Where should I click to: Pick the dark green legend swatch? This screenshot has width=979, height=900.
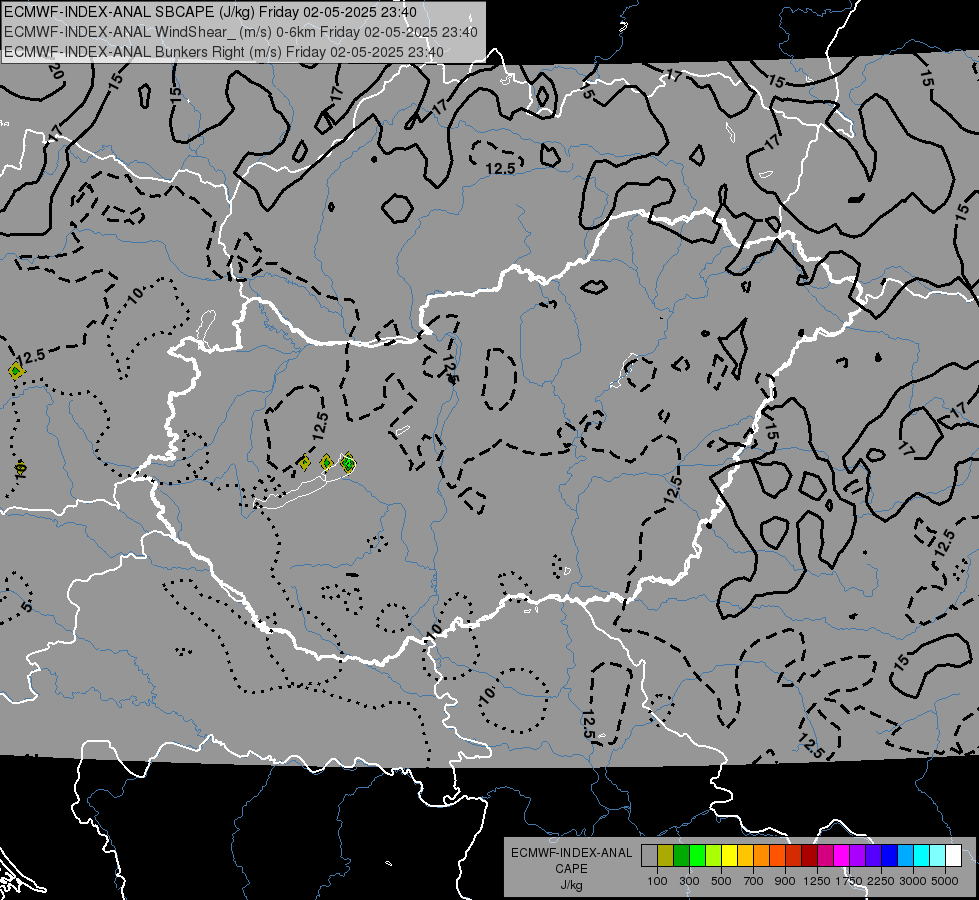click(x=682, y=856)
